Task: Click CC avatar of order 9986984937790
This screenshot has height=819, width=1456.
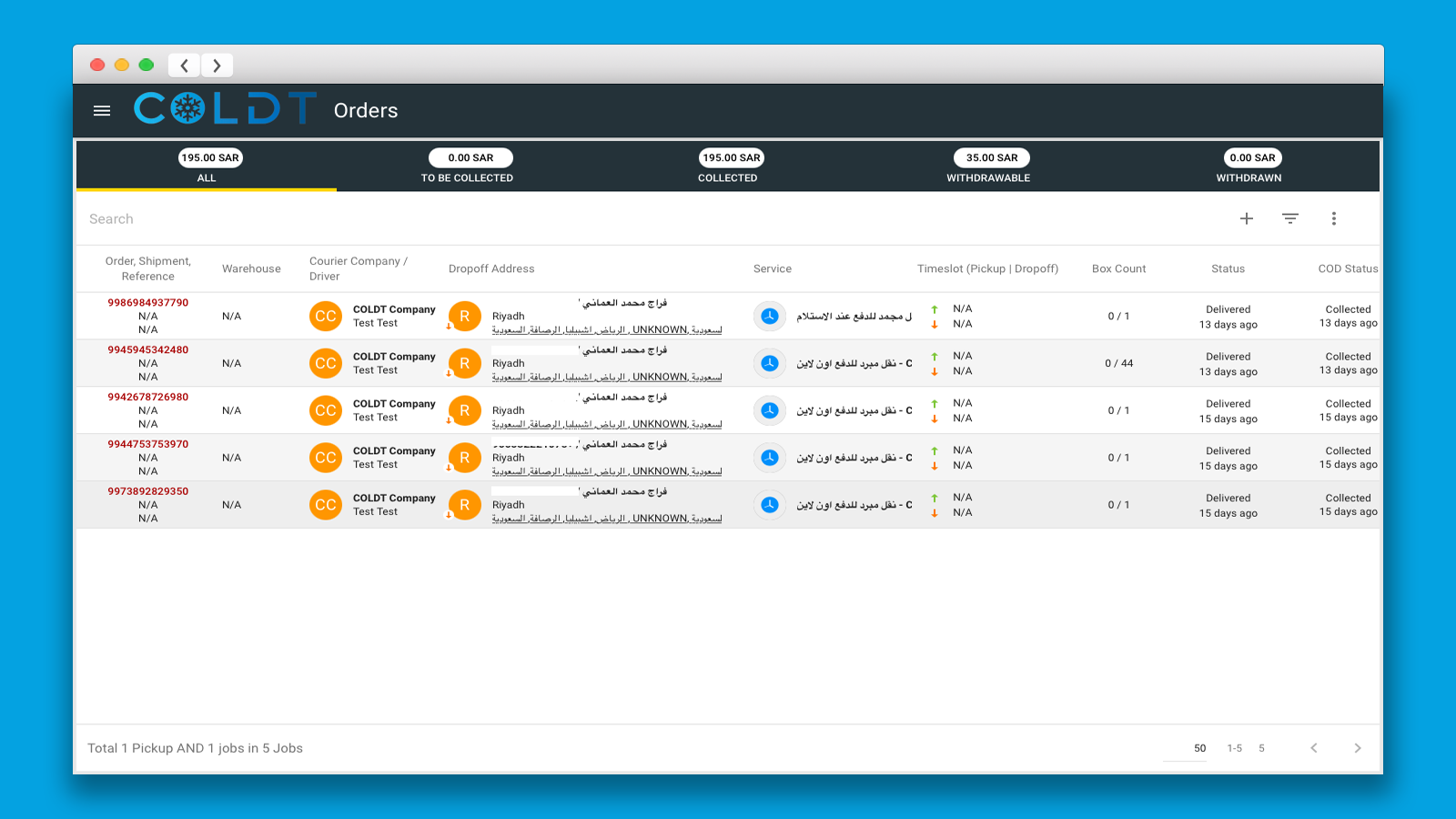Action: pyautogui.click(x=326, y=317)
